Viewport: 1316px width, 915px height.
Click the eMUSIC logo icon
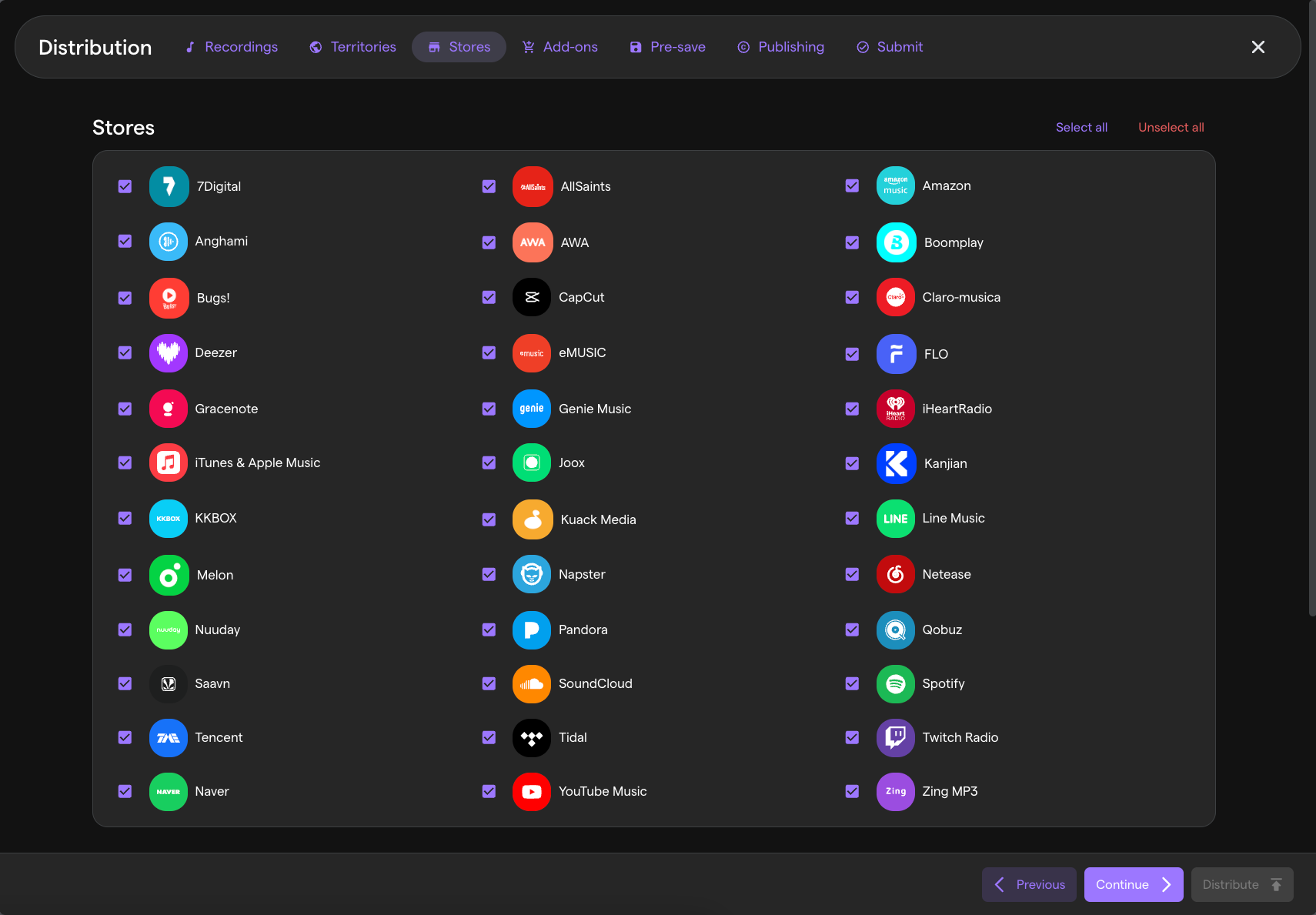pos(532,353)
